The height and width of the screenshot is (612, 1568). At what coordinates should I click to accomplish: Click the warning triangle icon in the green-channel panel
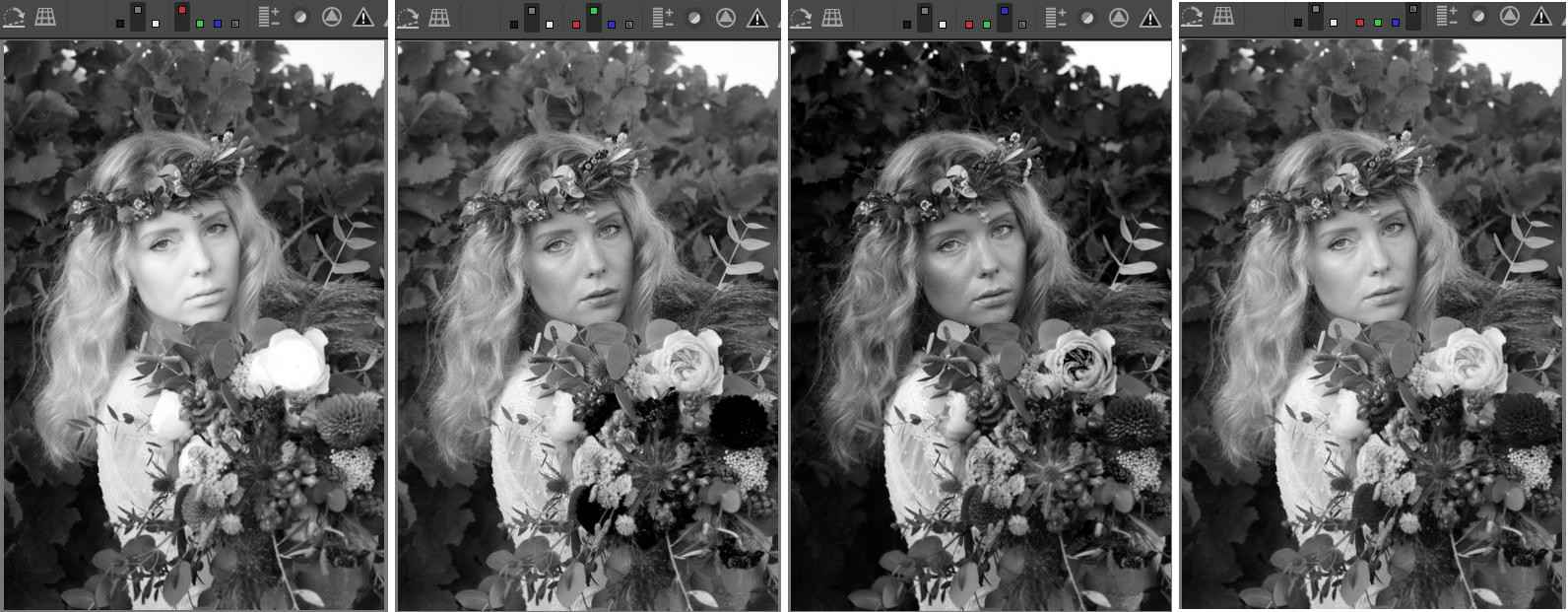pos(756,18)
